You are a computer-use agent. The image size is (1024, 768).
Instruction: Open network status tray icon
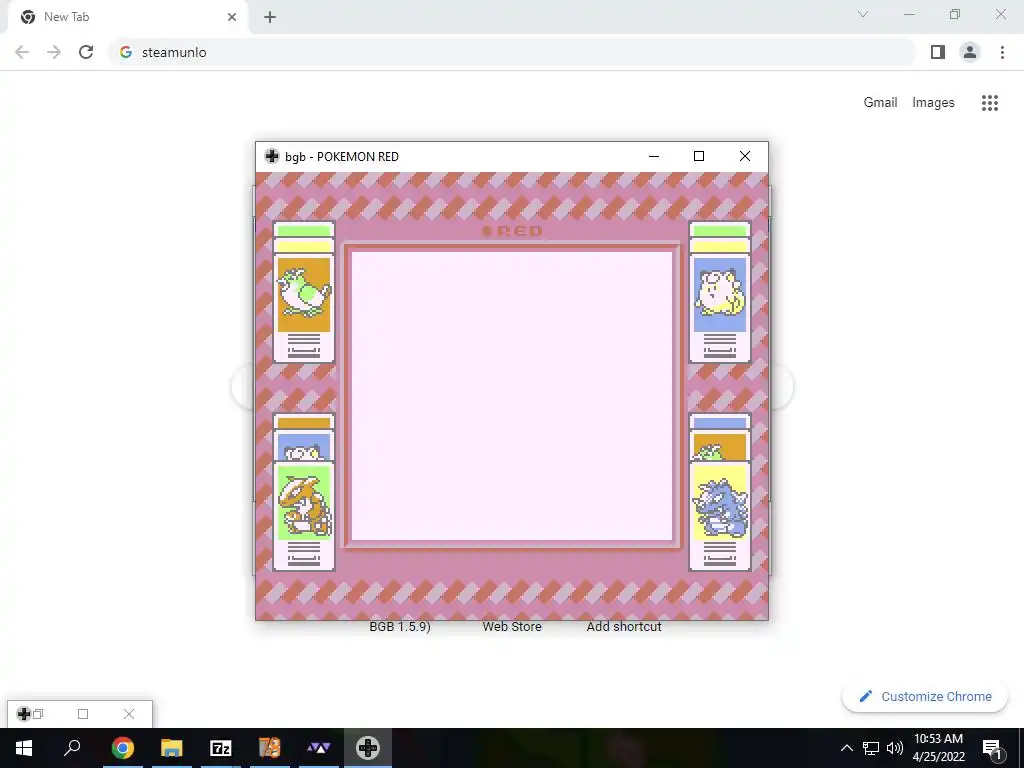871,748
